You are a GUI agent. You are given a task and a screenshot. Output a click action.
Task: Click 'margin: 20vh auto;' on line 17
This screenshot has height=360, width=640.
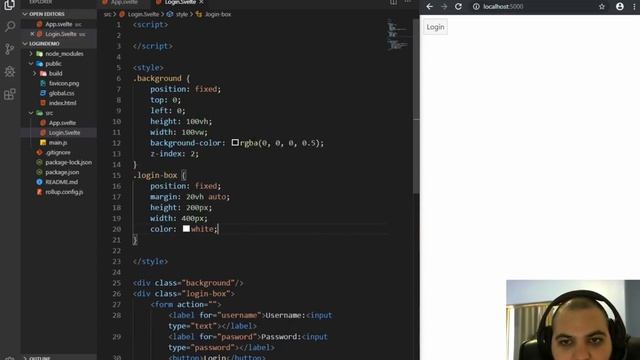190,197
